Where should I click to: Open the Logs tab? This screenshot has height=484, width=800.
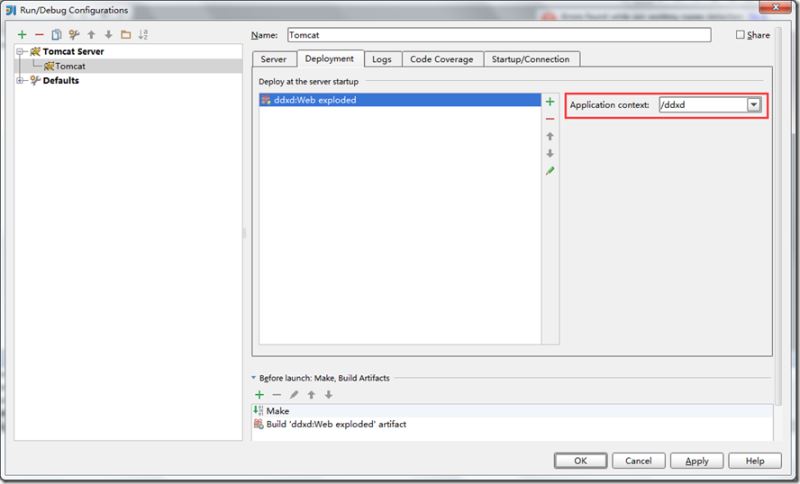click(382, 59)
